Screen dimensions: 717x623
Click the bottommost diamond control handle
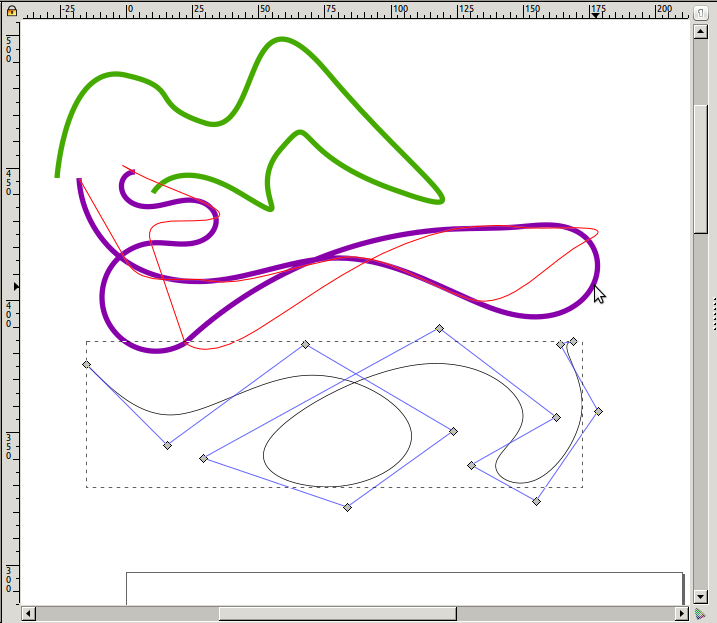pyautogui.click(x=347, y=508)
